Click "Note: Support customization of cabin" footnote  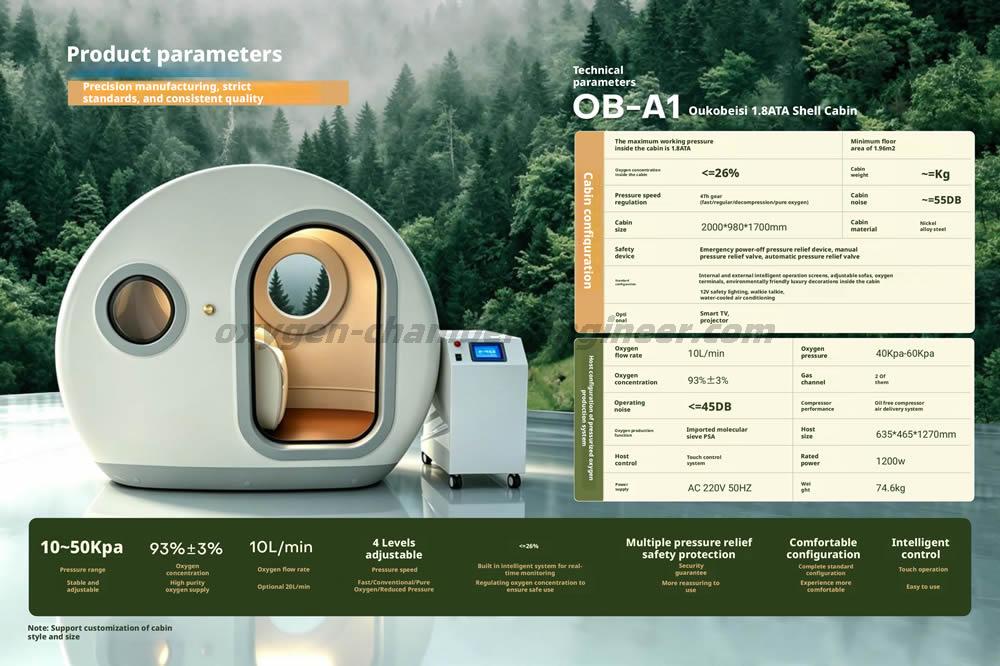click(x=99, y=632)
